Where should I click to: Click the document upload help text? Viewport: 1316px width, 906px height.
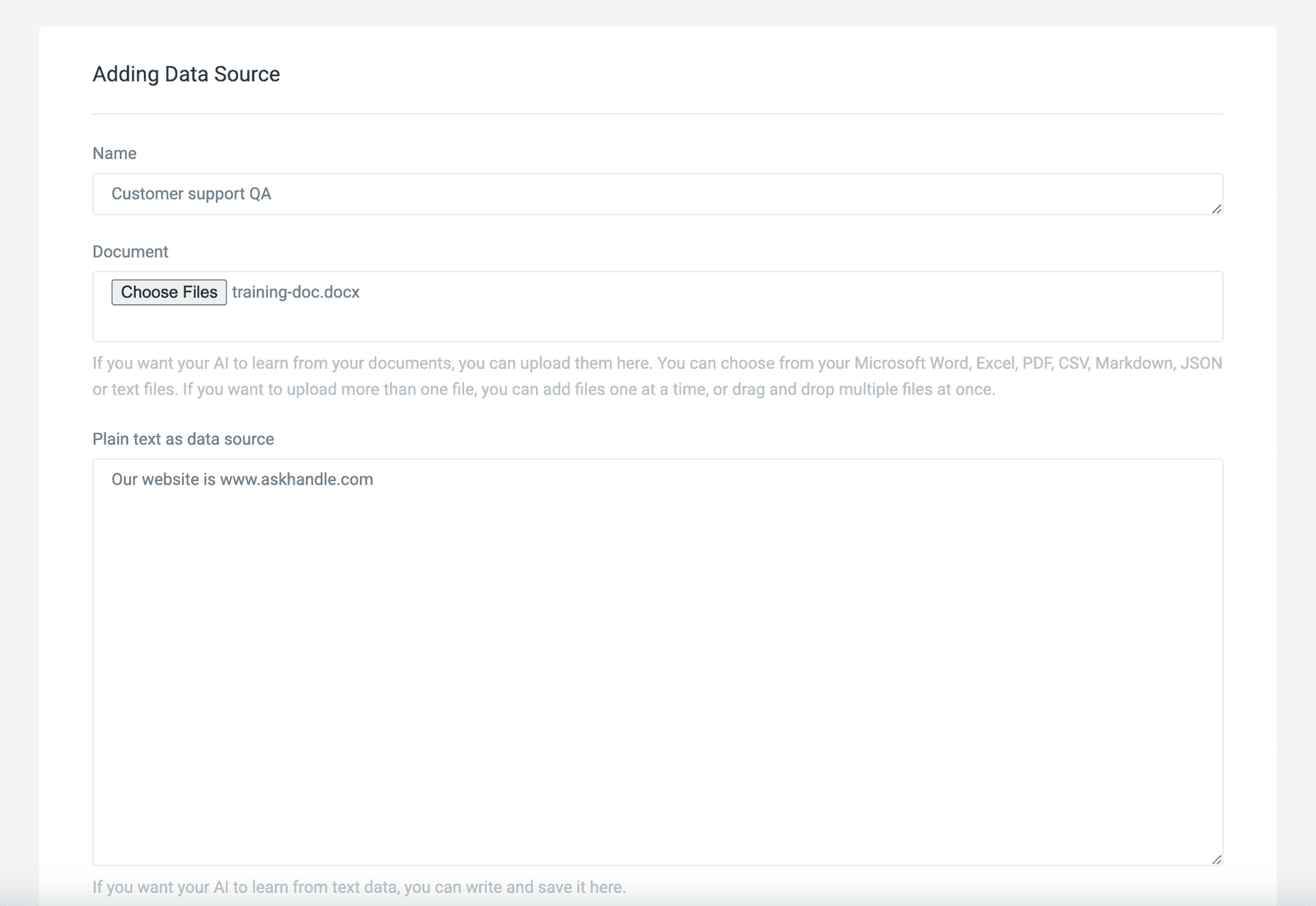pyautogui.click(x=657, y=376)
